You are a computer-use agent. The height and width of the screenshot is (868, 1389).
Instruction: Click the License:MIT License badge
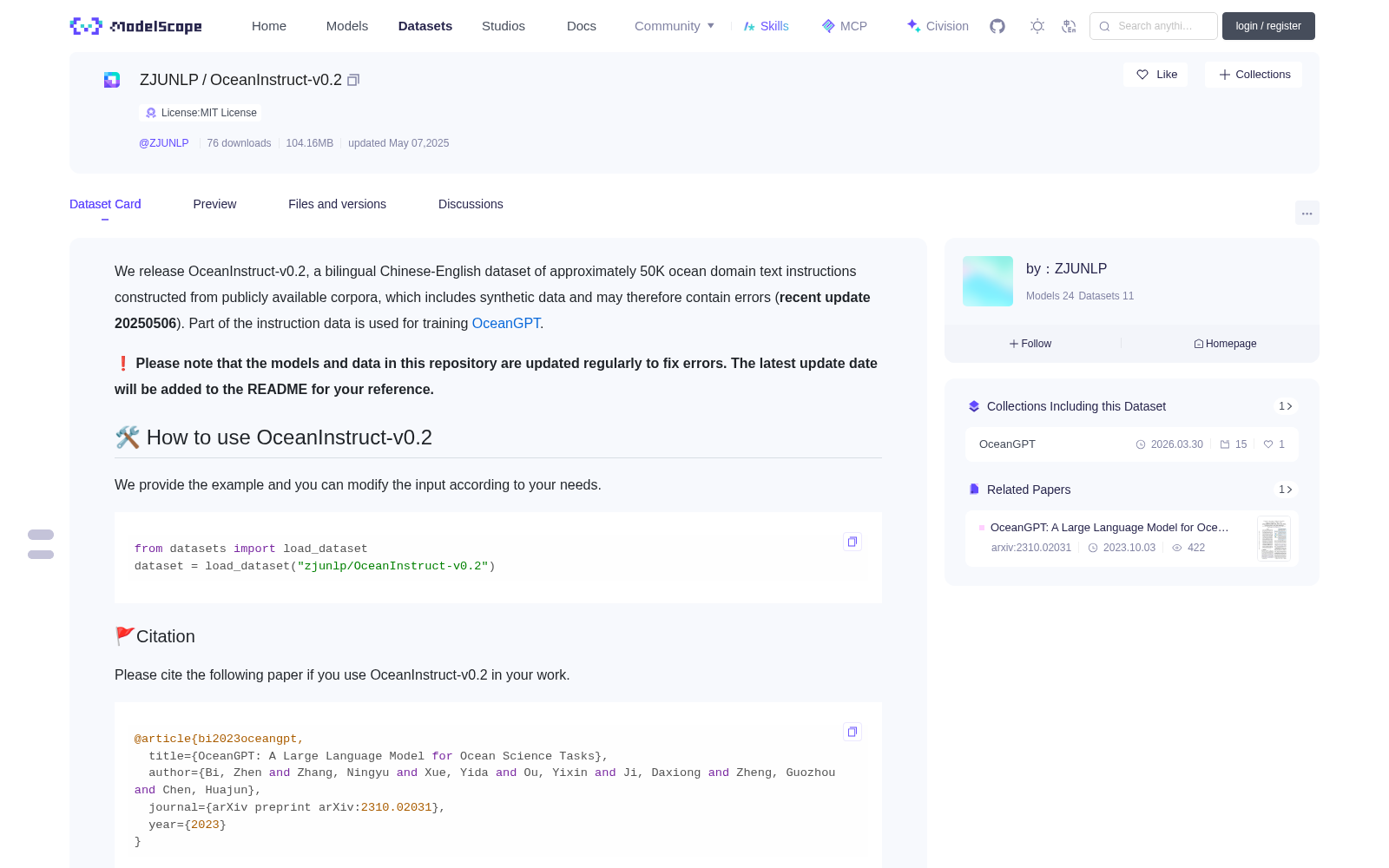coord(201,113)
